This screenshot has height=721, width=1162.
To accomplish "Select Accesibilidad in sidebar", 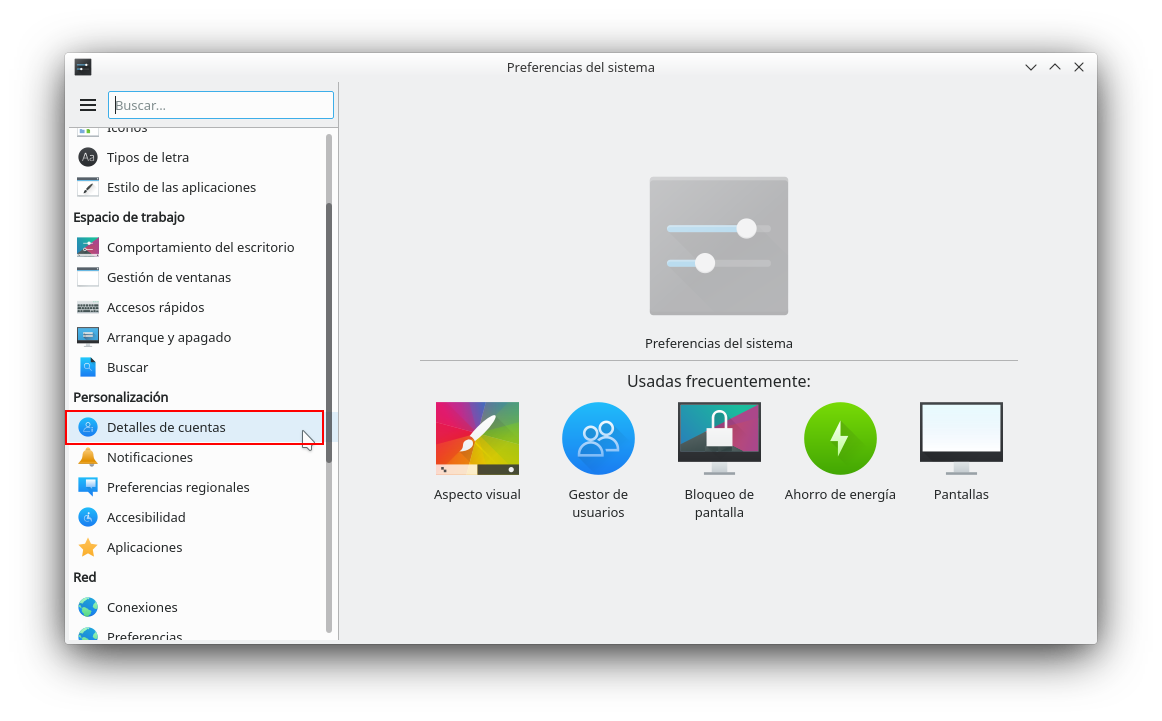I will [x=146, y=517].
